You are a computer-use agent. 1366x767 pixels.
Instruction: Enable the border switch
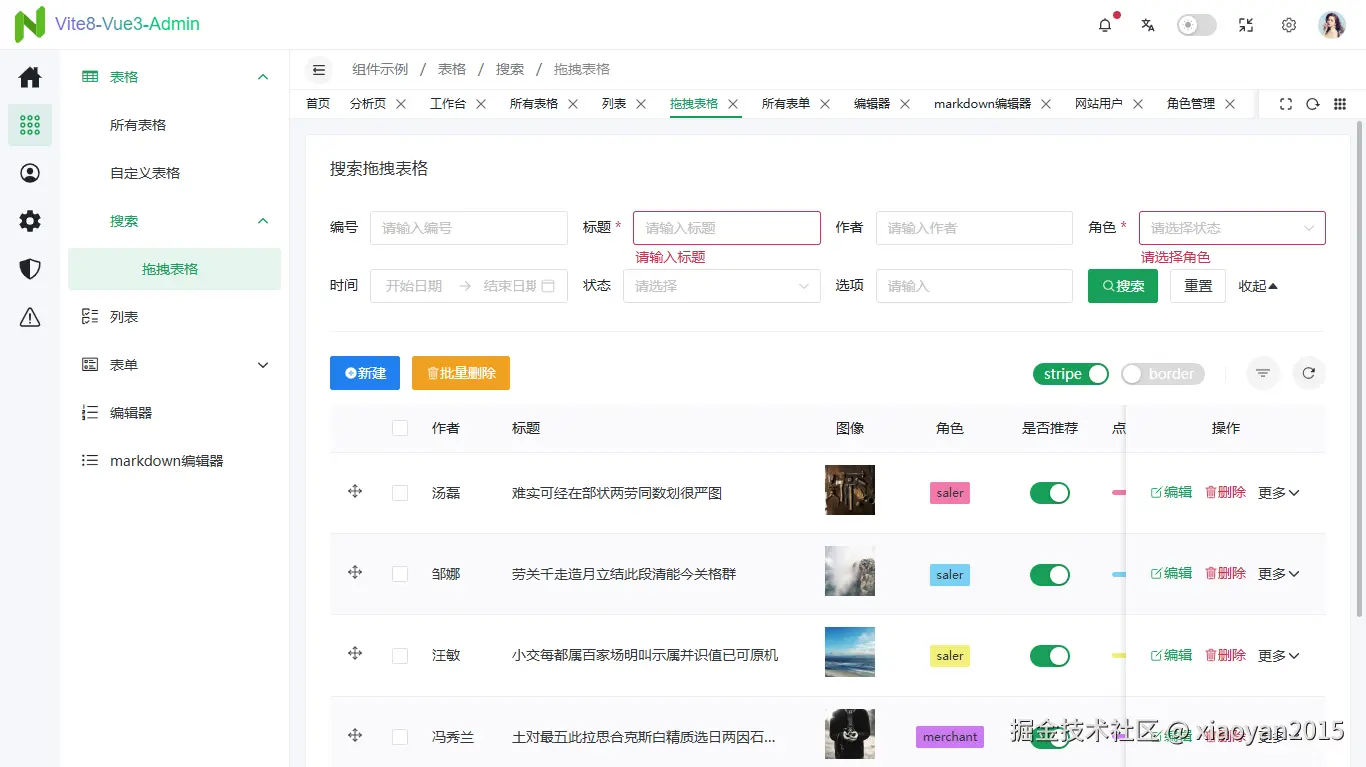tap(1163, 374)
